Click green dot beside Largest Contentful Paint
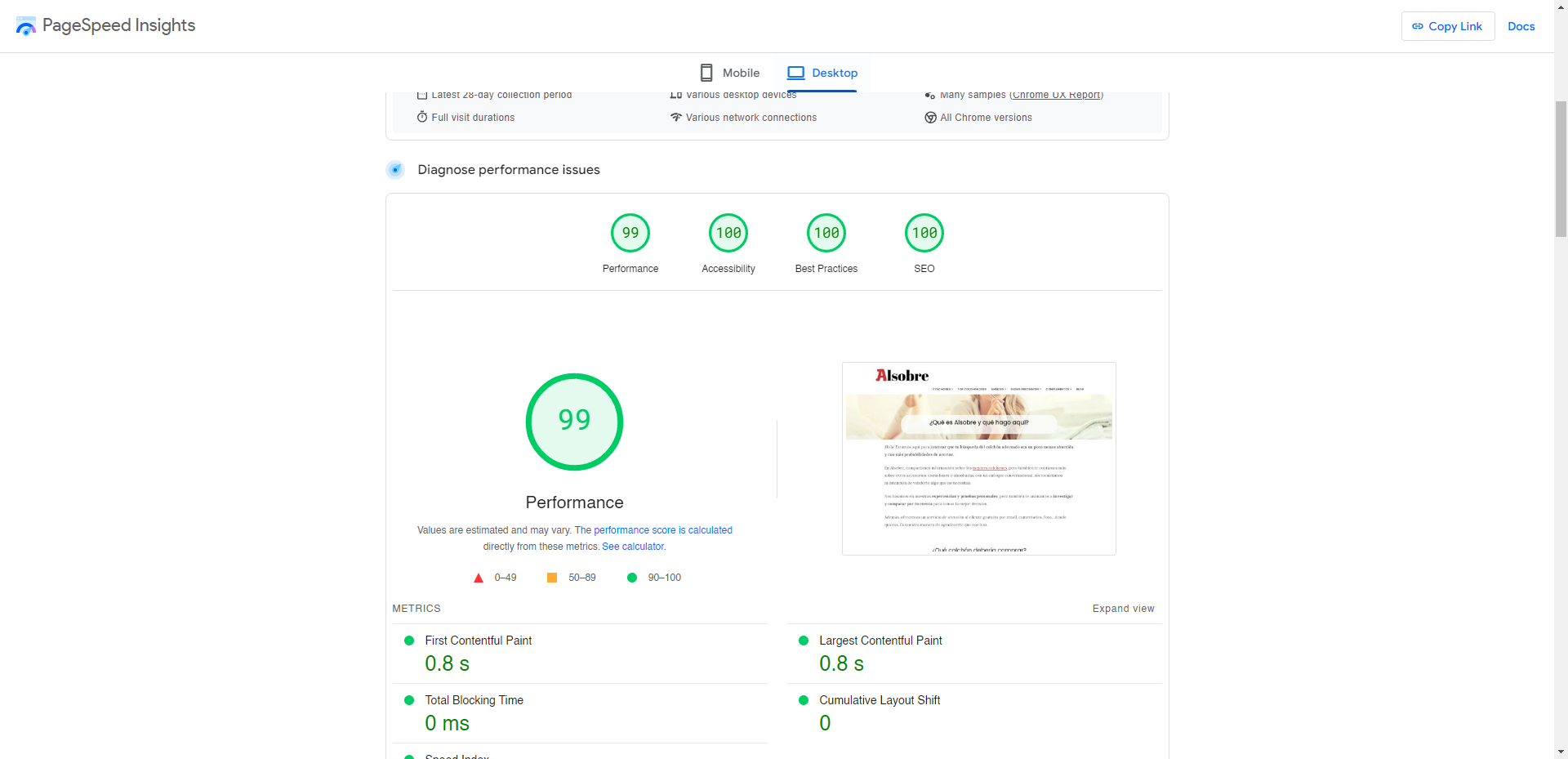This screenshot has height=759, width=1568. tap(804, 641)
